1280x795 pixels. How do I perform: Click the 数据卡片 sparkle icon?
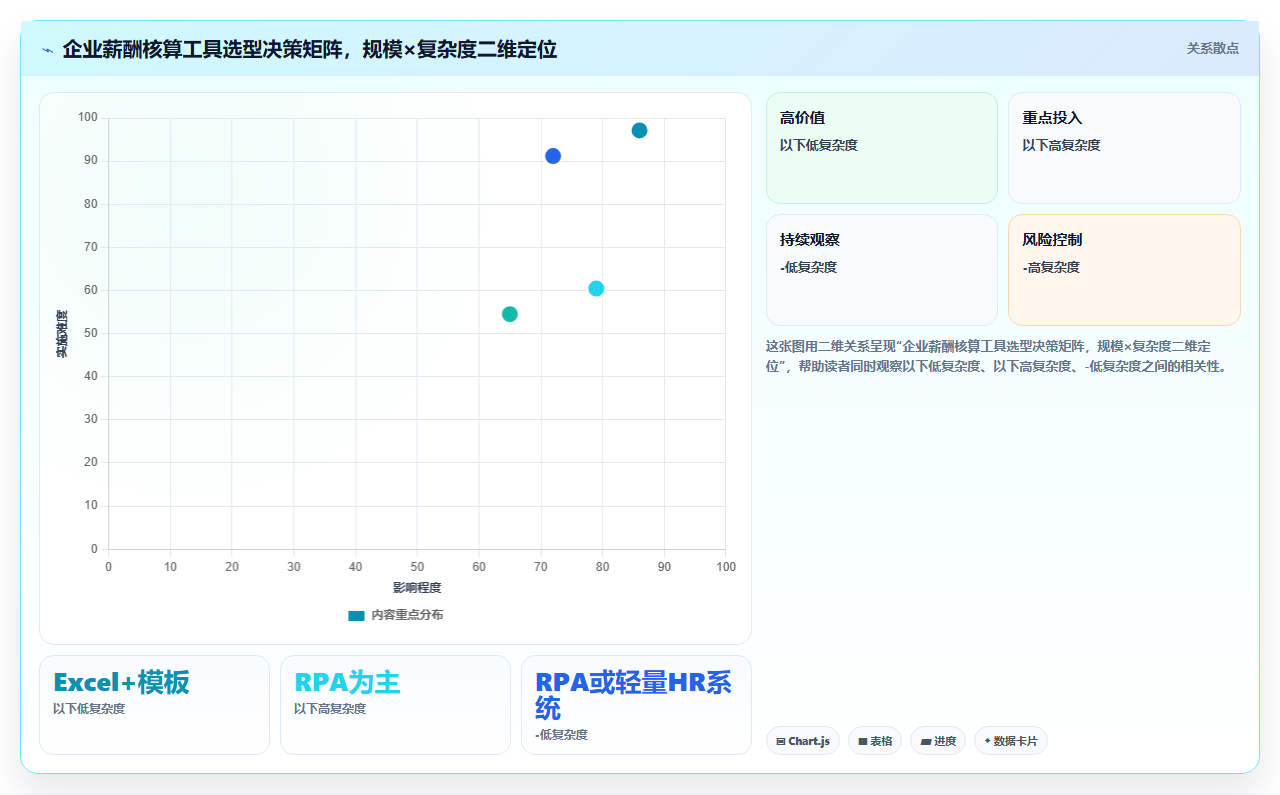(x=987, y=741)
